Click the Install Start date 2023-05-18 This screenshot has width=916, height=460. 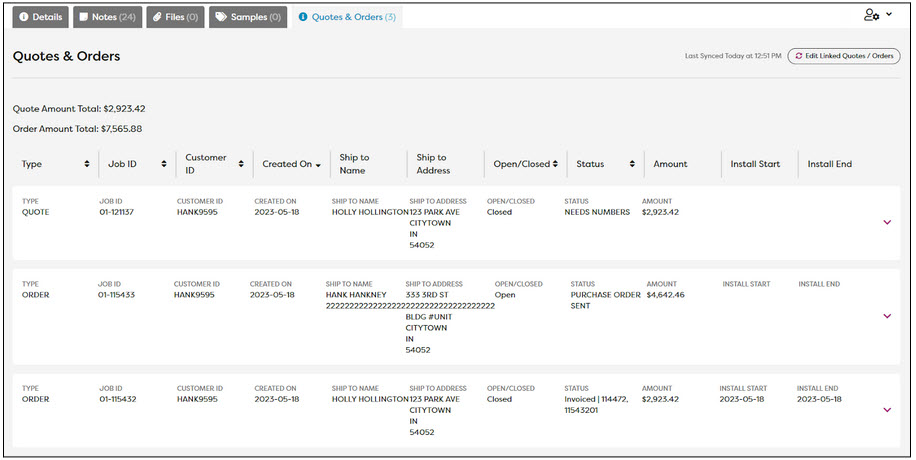[741, 399]
